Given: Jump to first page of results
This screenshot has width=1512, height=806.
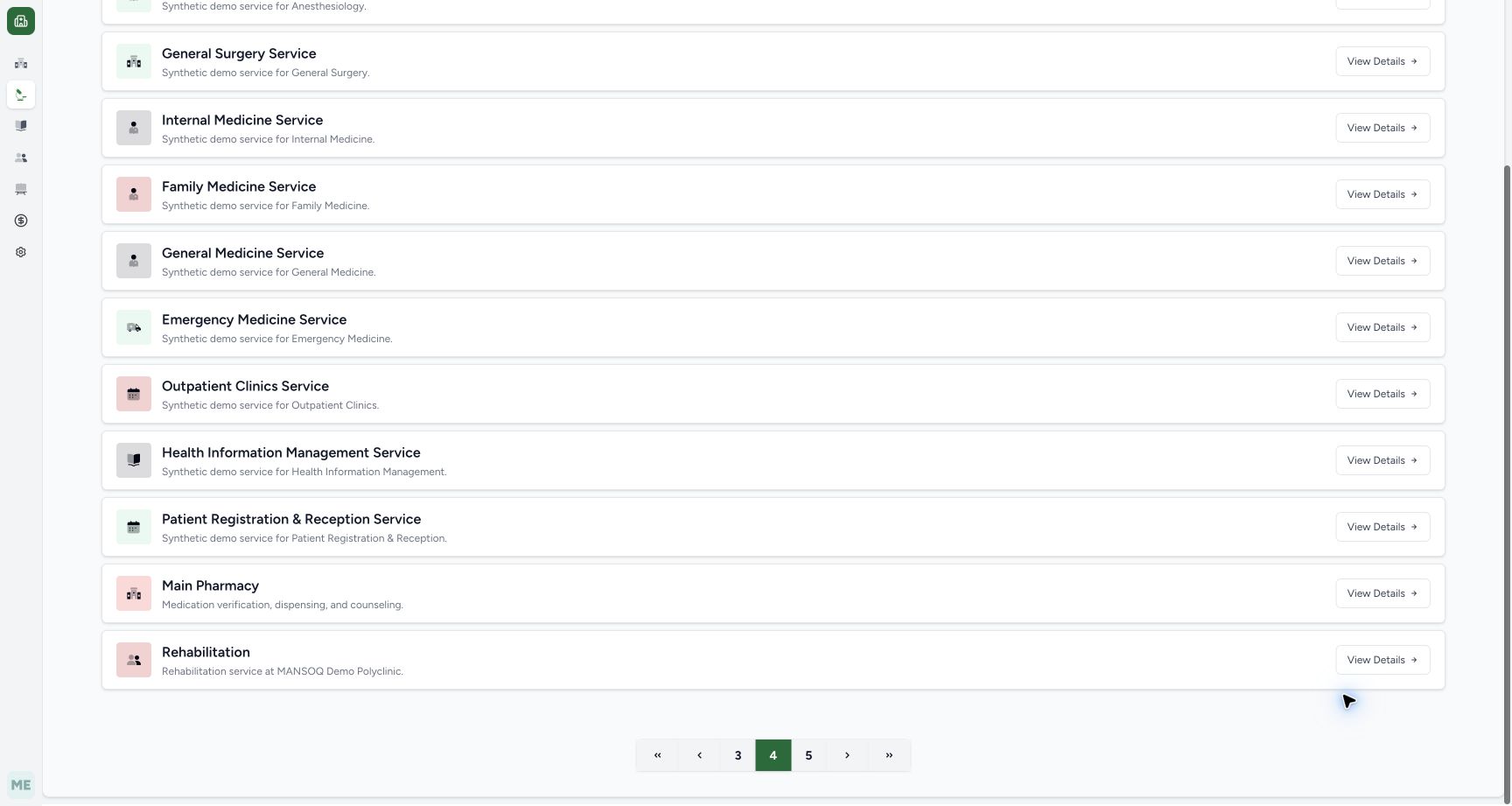Looking at the screenshot, I should 657,755.
